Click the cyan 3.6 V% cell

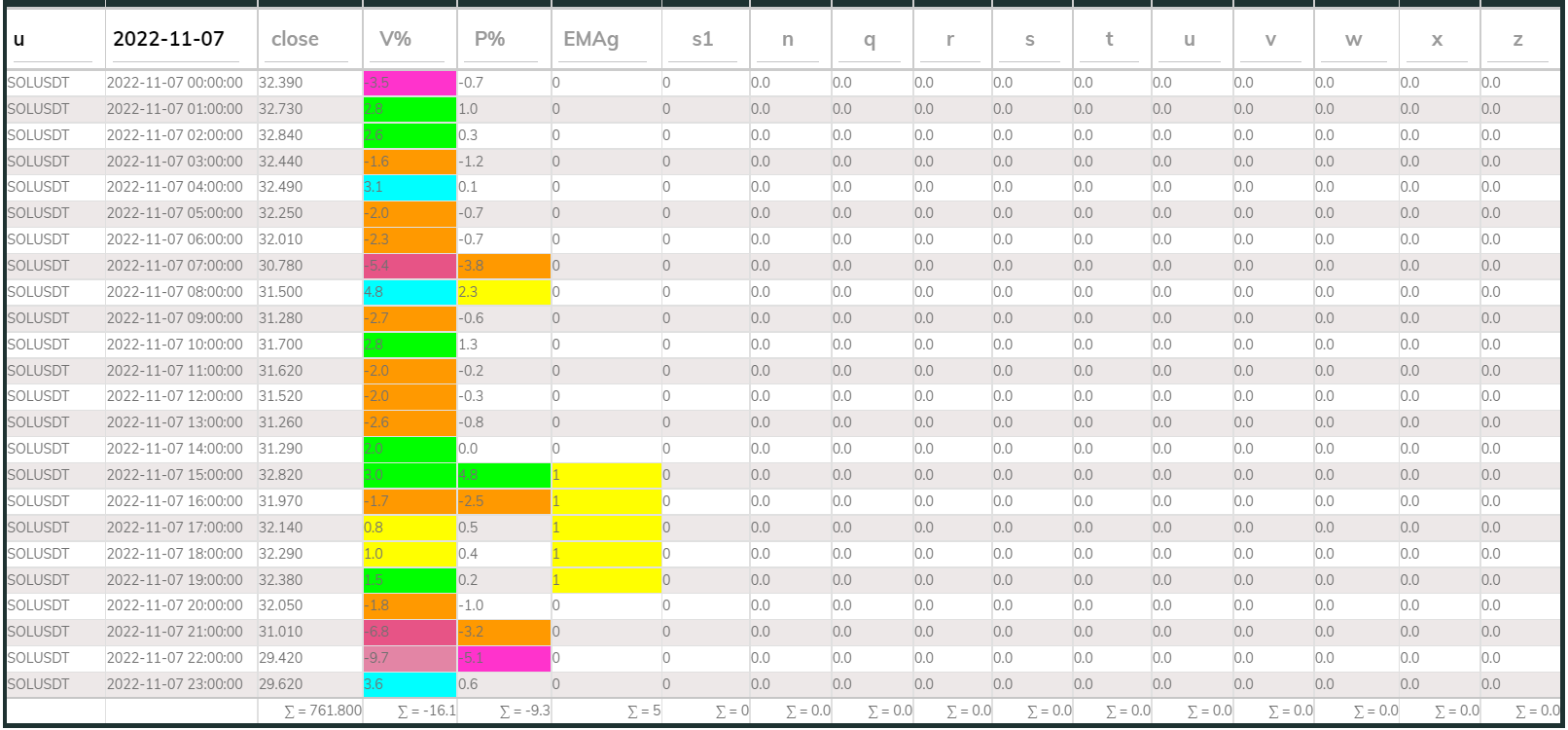(x=409, y=684)
